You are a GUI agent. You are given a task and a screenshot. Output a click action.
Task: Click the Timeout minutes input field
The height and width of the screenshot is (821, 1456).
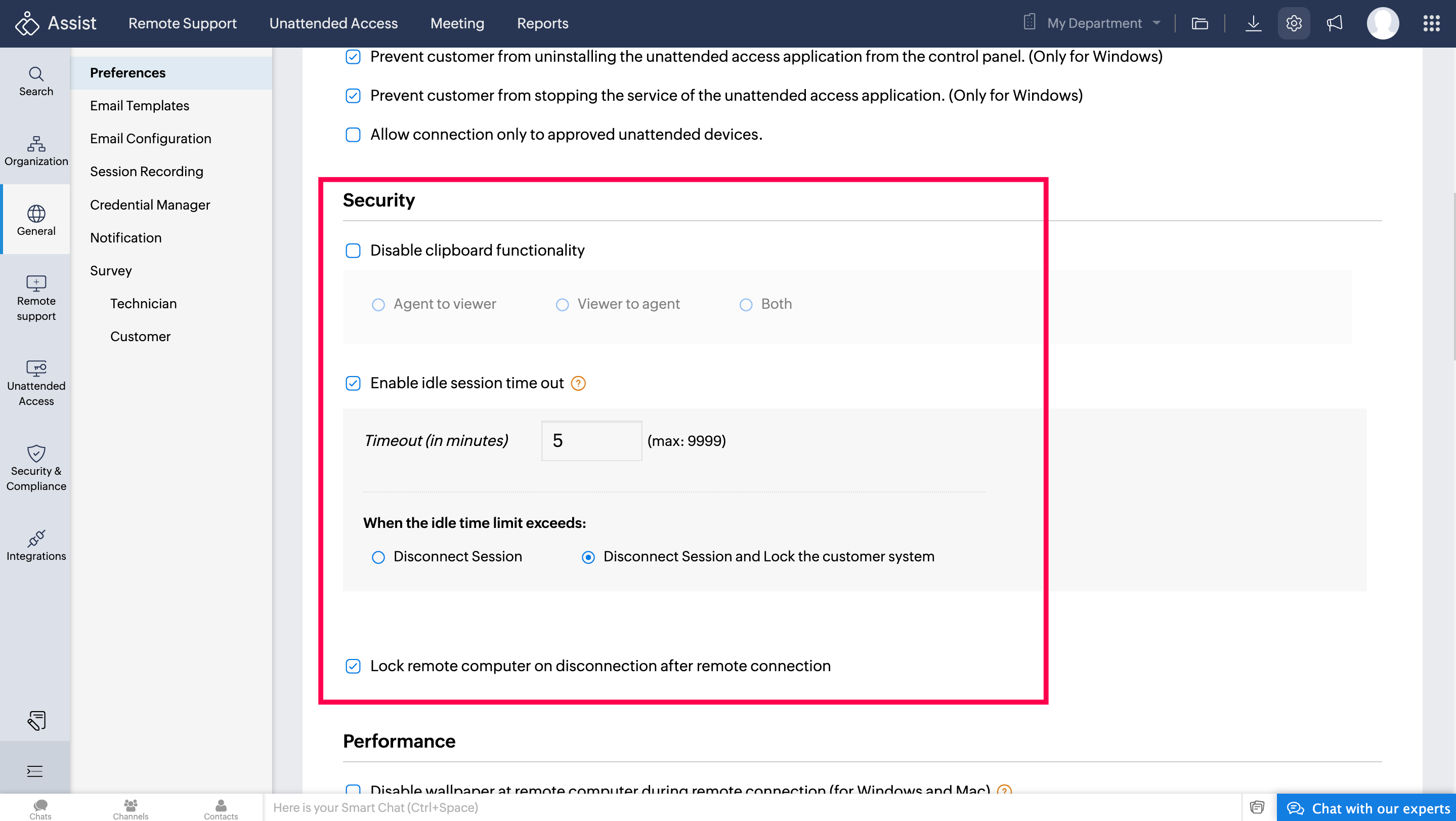coord(591,440)
